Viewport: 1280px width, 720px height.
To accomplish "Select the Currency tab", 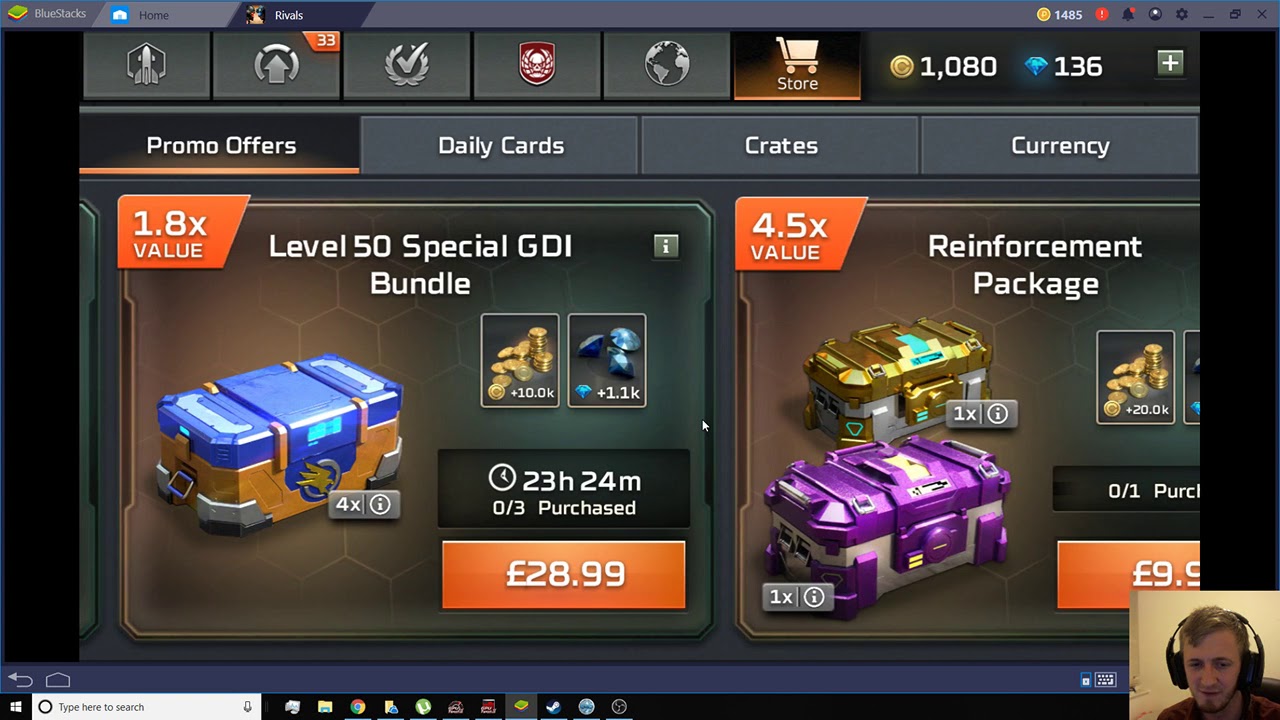I will click(x=1060, y=146).
